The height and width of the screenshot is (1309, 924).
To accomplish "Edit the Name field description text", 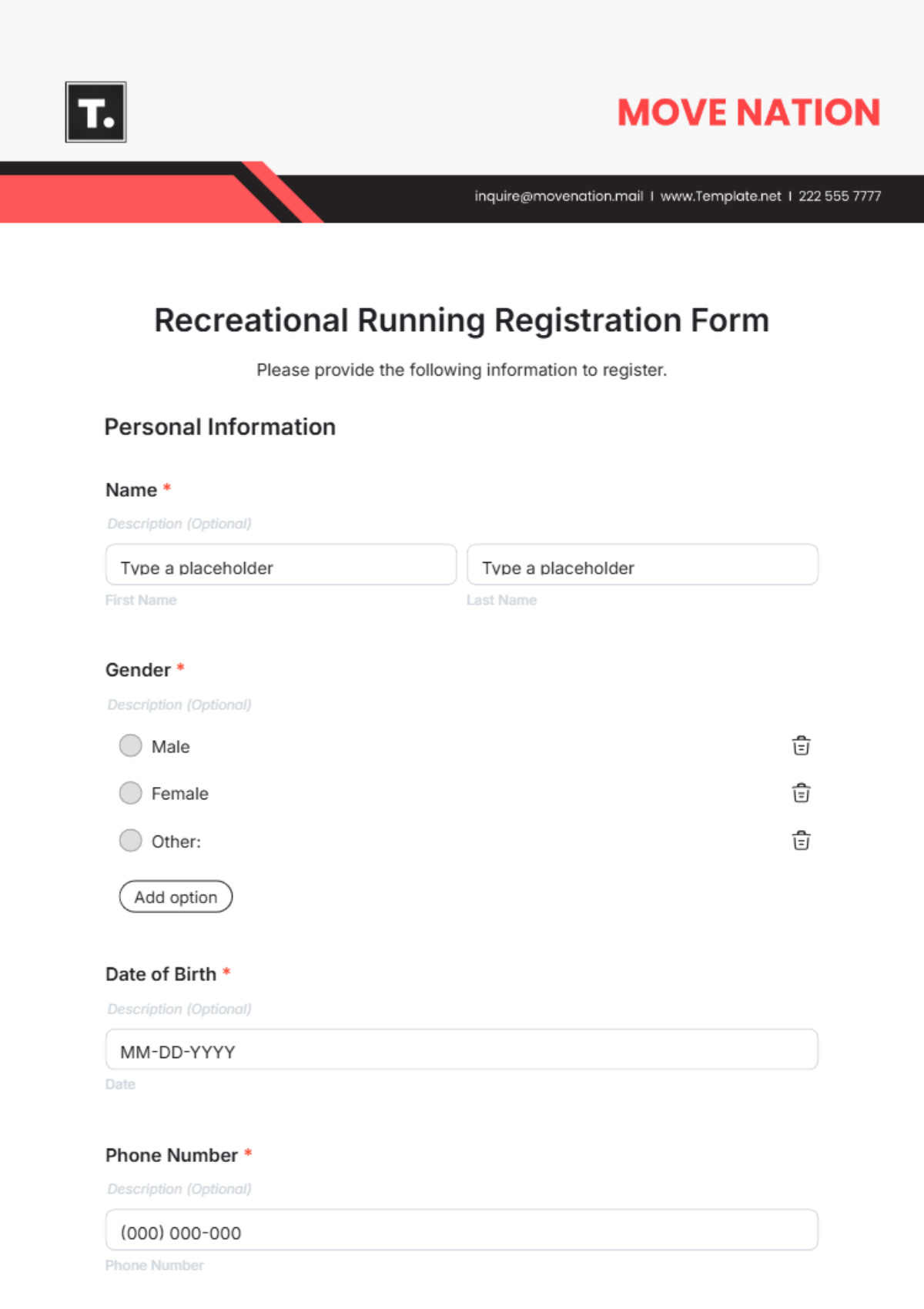I will [179, 524].
